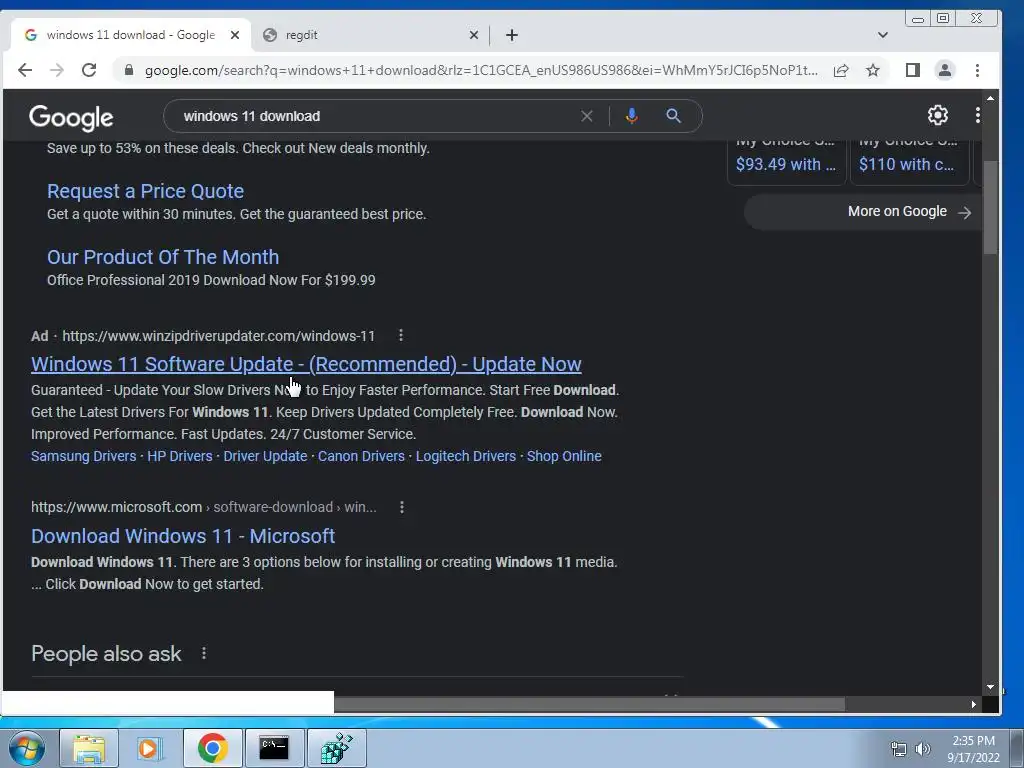Open Windows Start menu orb
The width and height of the screenshot is (1024, 768).
point(27,748)
